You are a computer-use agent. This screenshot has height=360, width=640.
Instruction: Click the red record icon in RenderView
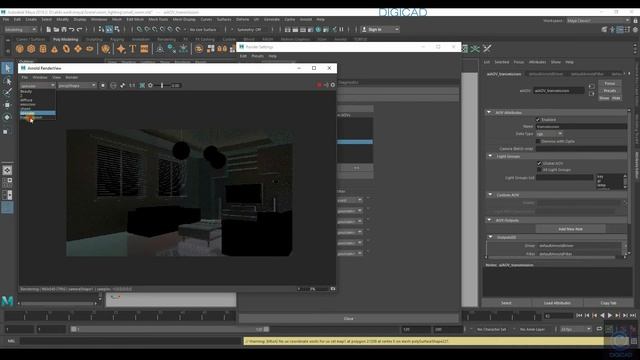pos(319,85)
